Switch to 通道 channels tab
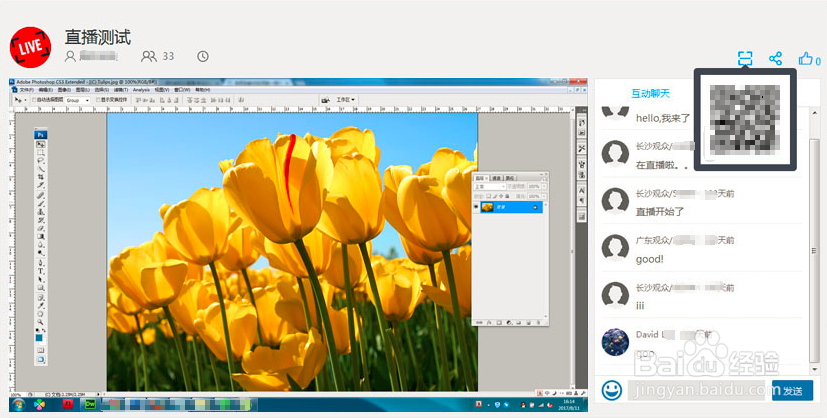The image size is (827, 418). click(498, 178)
